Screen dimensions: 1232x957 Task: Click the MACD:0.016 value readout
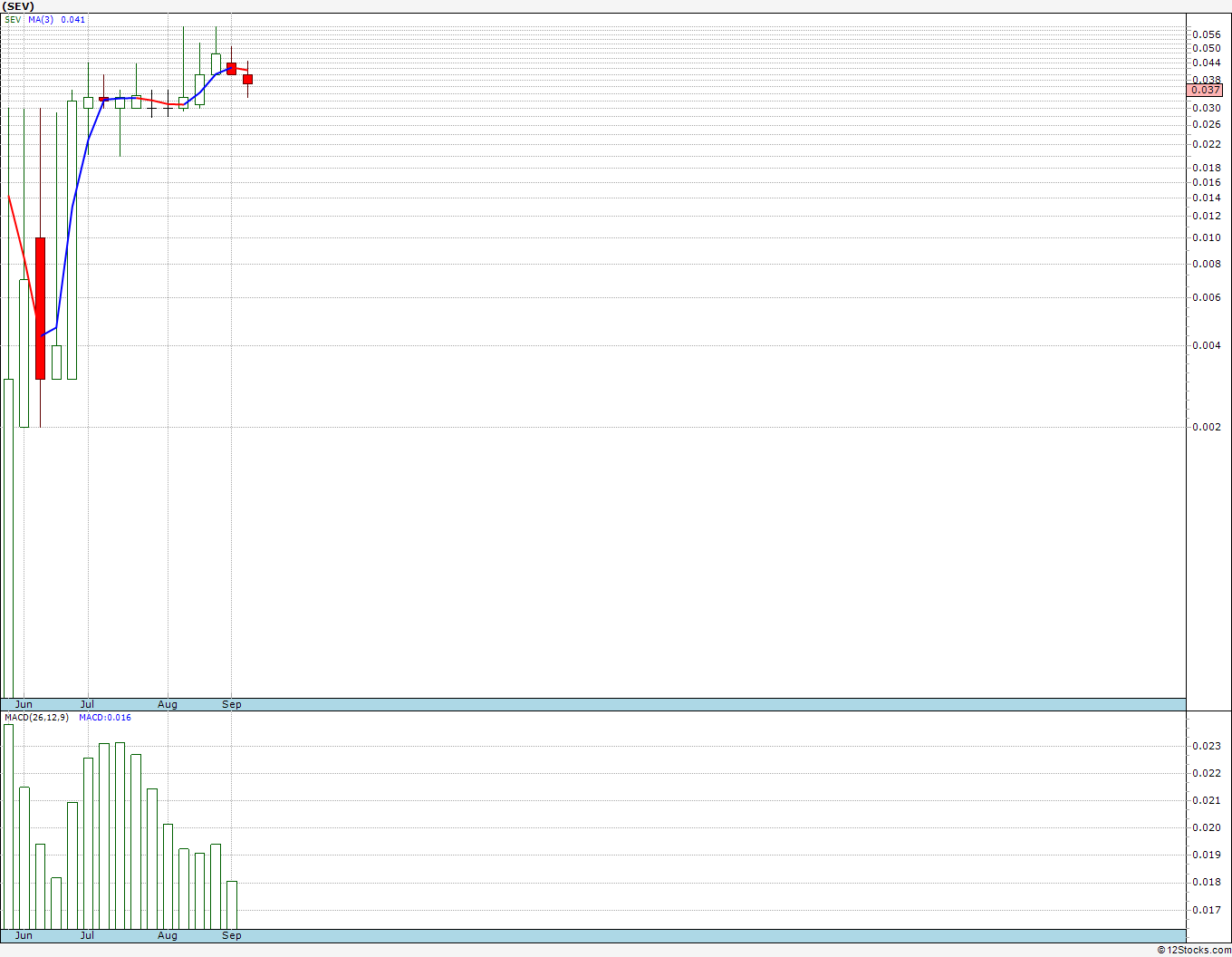point(105,717)
